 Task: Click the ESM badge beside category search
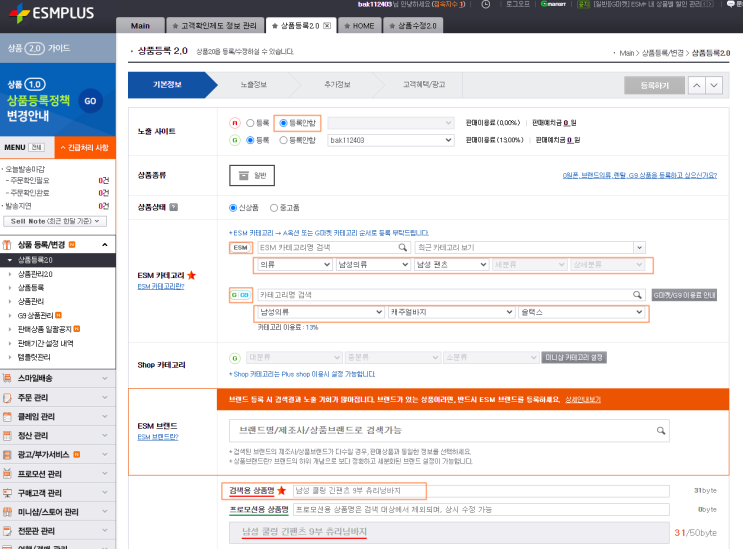pos(241,247)
